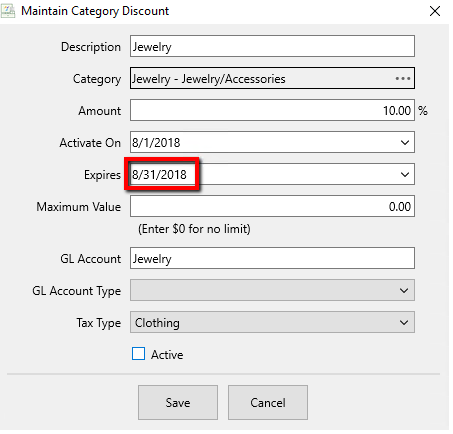Cancel the category discount changes
Screen dimensions: 453x434
268,403
